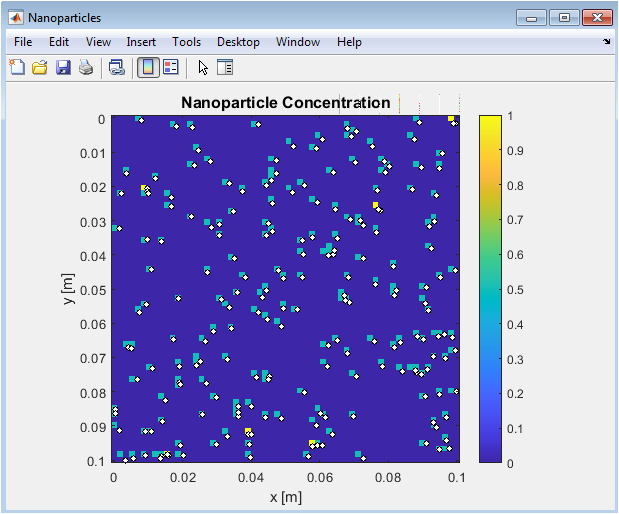Open the Tools menu
This screenshot has width=619, height=514.
click(186, 42)
